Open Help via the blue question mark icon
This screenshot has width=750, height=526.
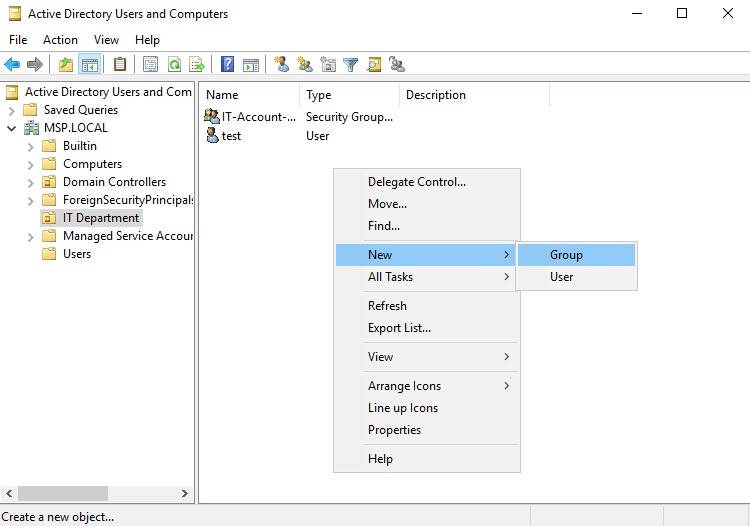(x=227, y=65)
